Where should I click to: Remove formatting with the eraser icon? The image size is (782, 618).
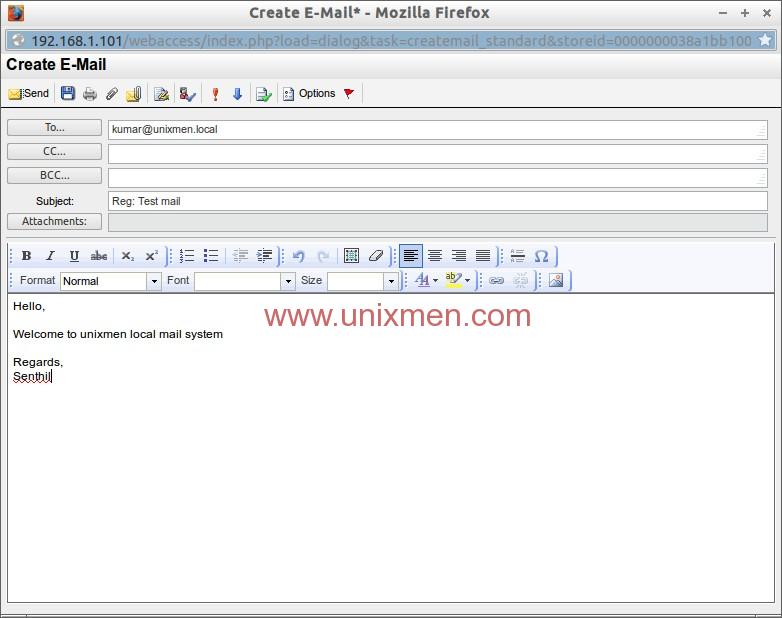[x=376, y=256]
